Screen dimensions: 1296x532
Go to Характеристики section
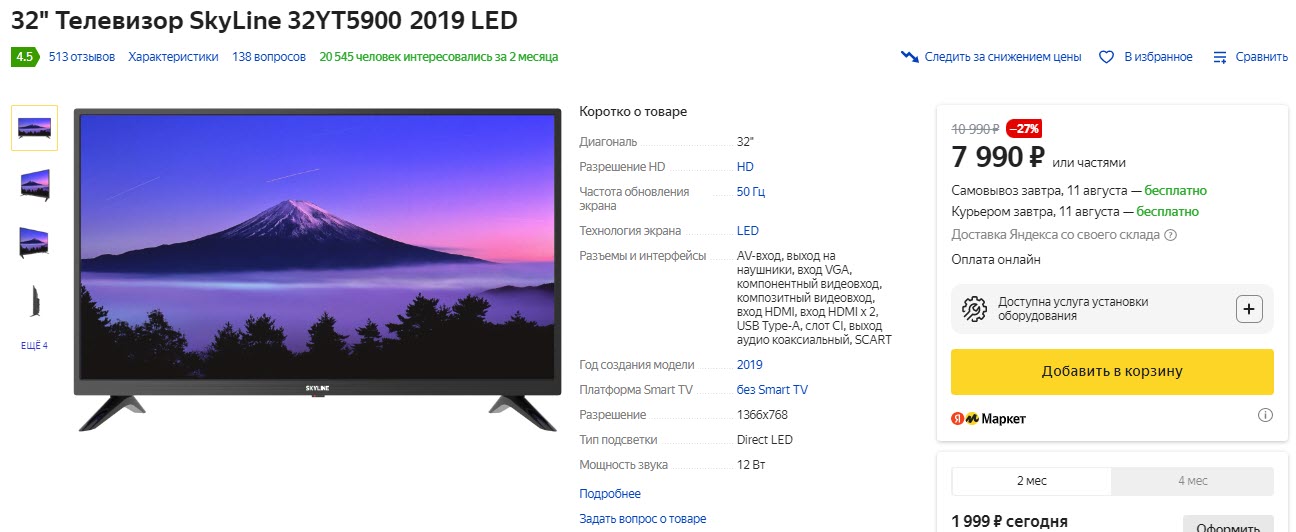pyautogui.click(x=173, y=57)
